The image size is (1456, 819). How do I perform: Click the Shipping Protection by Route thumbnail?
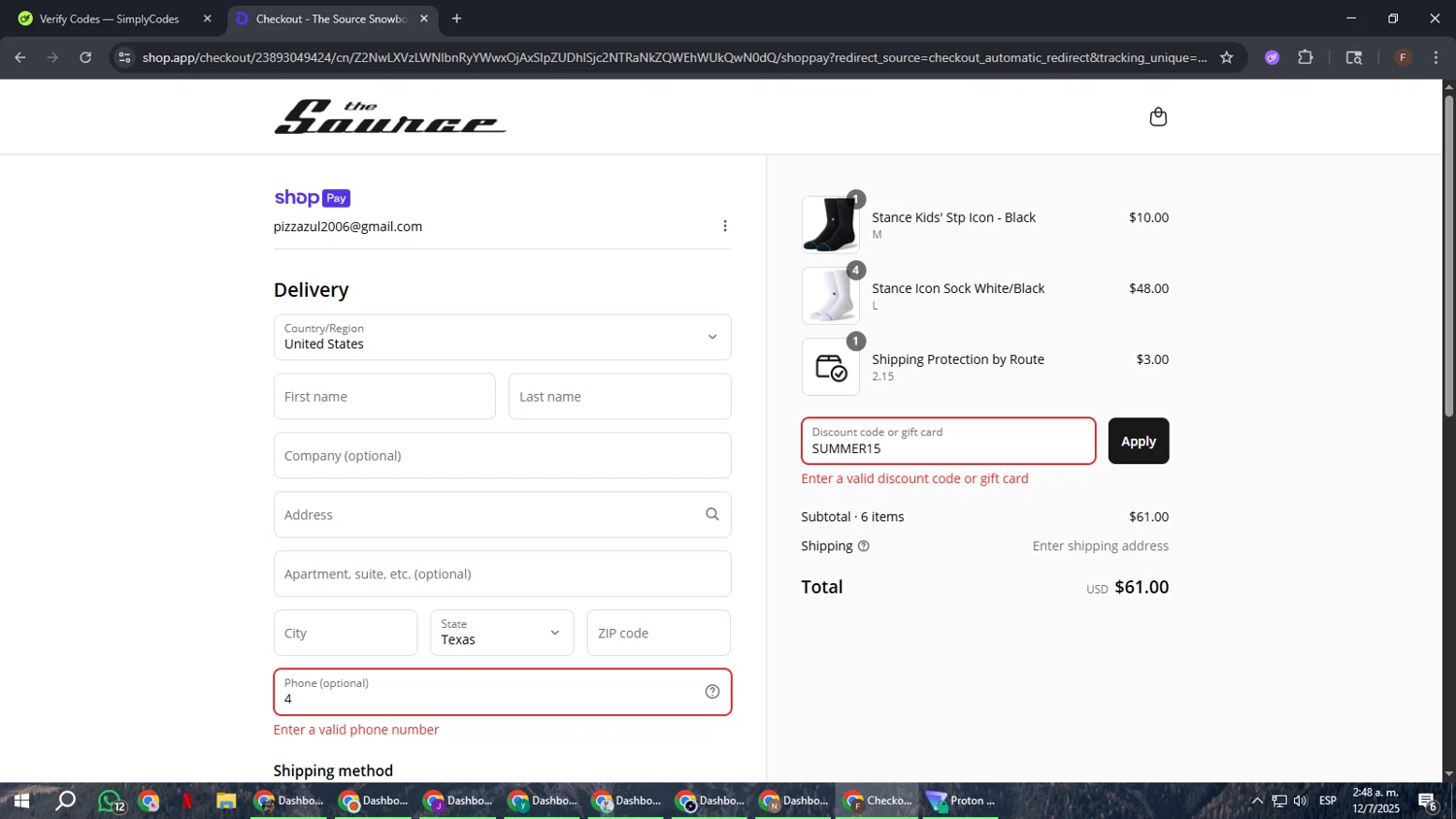[831, 367]
